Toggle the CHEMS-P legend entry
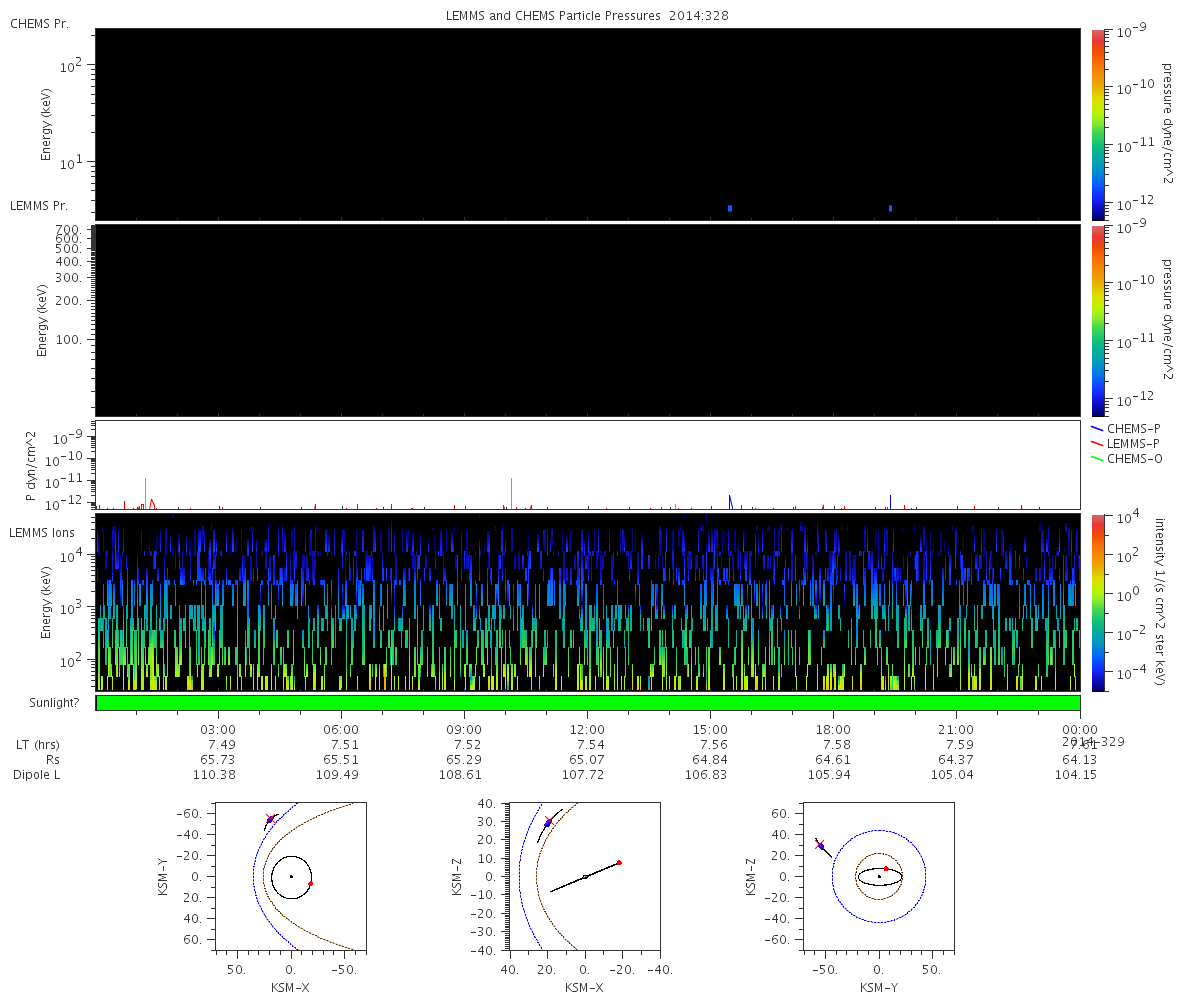The image size is (1200, 1000). point(1125,428)
